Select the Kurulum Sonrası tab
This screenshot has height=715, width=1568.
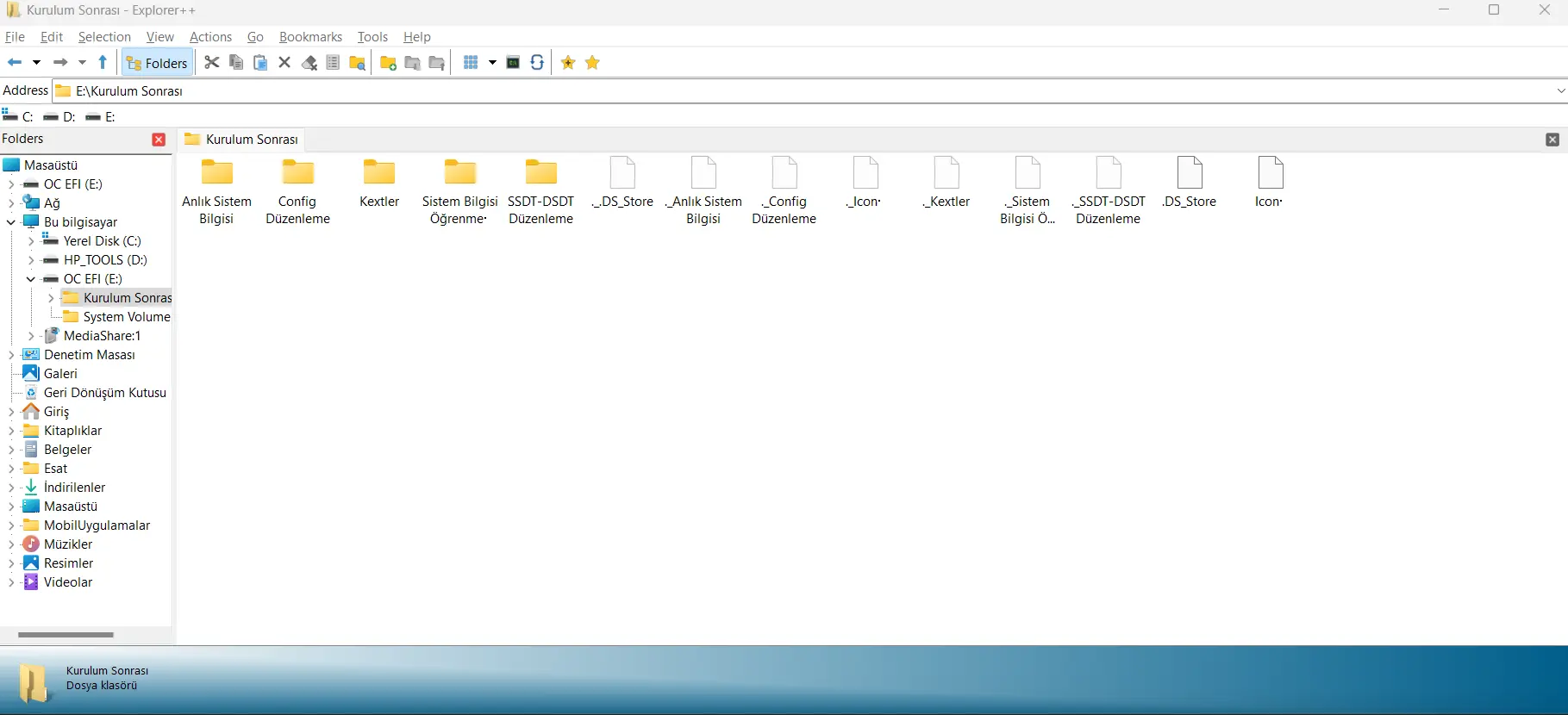pos(241,140)
